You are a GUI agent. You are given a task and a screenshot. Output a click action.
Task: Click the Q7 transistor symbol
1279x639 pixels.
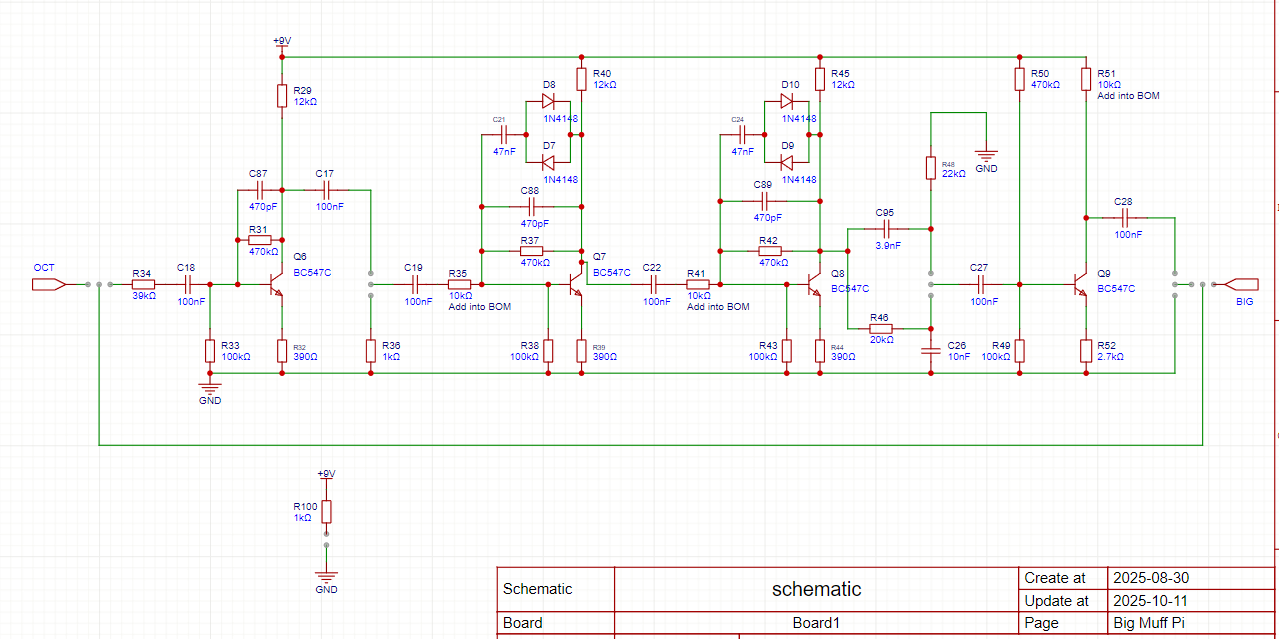pos(575,285)
